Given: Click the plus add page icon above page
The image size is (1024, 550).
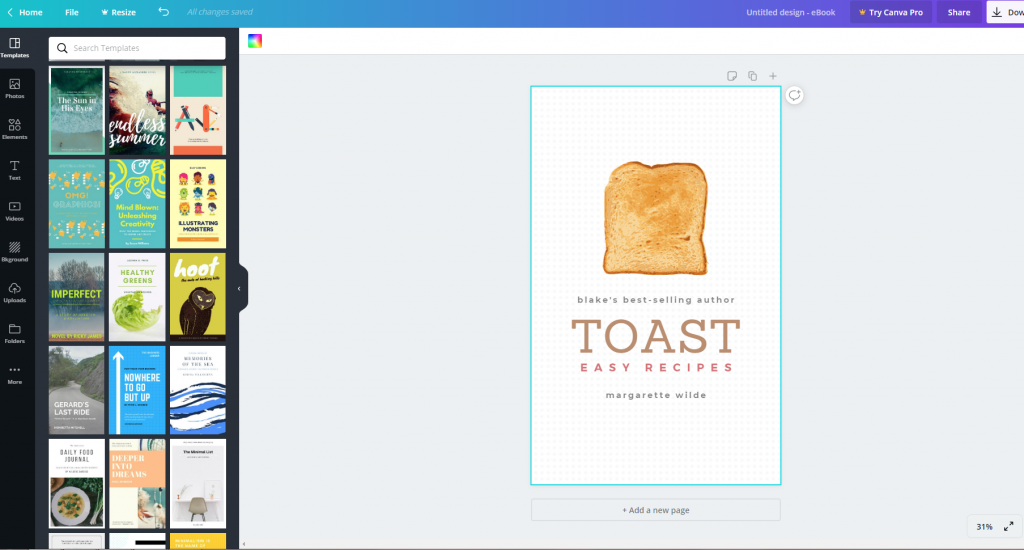Looking at the screenshot, I should pos(773,76).
